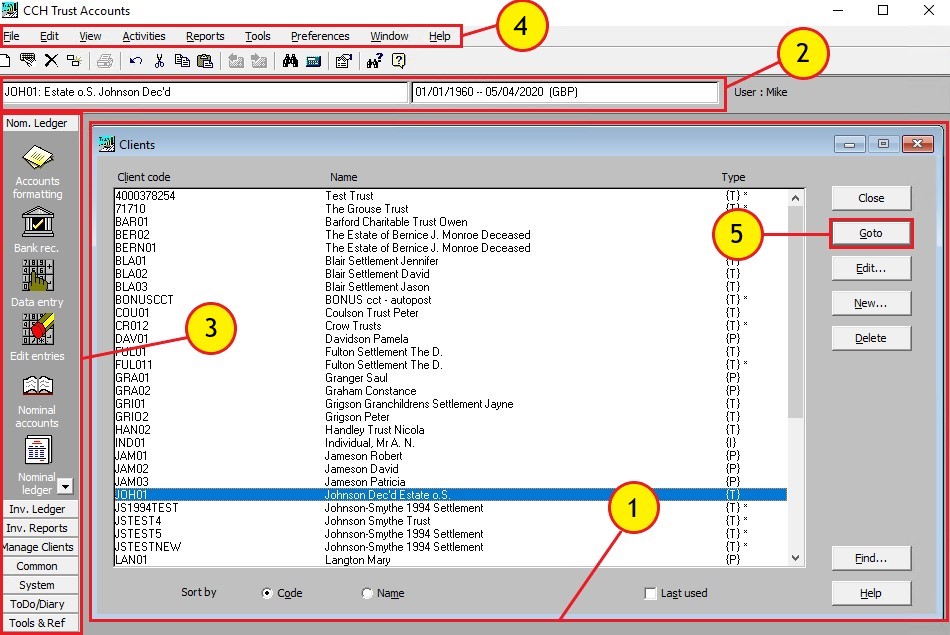Click the New... button
This screenshot has width=950, height=635.
click(x=871, y=304)
